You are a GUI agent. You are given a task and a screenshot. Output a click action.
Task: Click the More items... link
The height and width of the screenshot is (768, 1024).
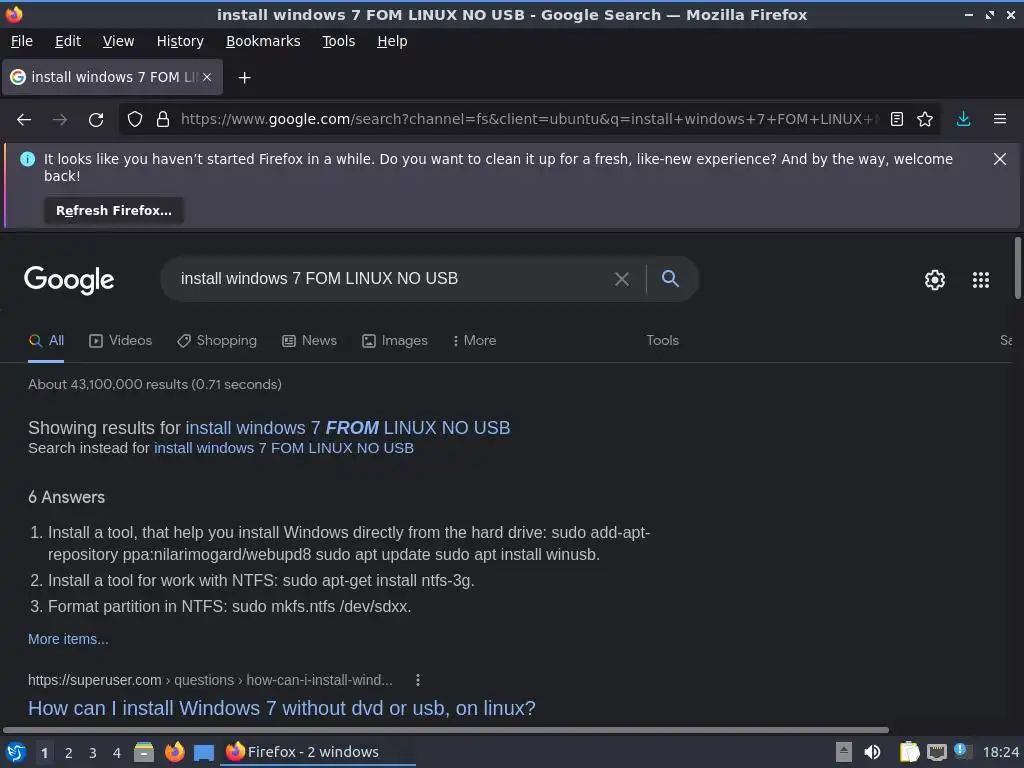point(68,639)
